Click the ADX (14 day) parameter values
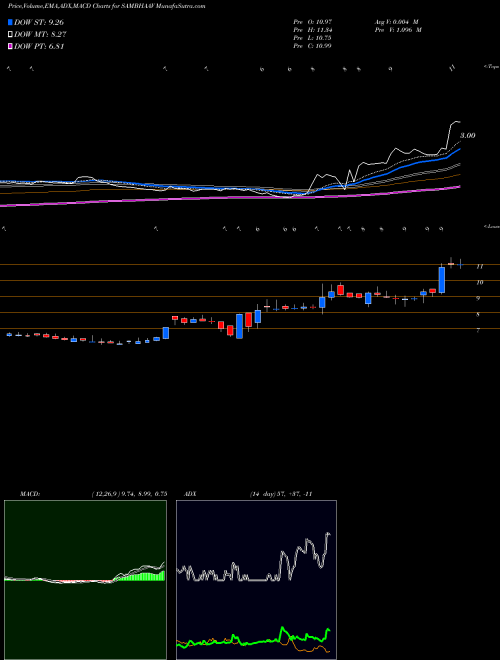Viewport: 500px width, 660px height. (x=281, y=494)
